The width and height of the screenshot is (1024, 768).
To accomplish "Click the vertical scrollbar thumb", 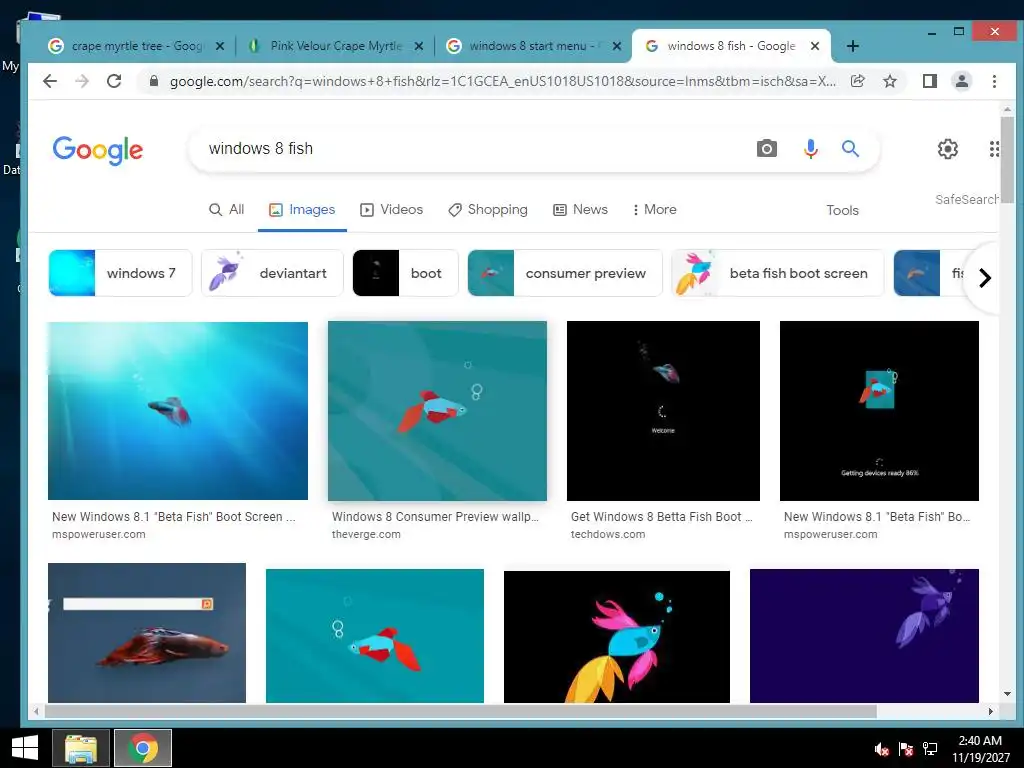I will click(1006, 160).
